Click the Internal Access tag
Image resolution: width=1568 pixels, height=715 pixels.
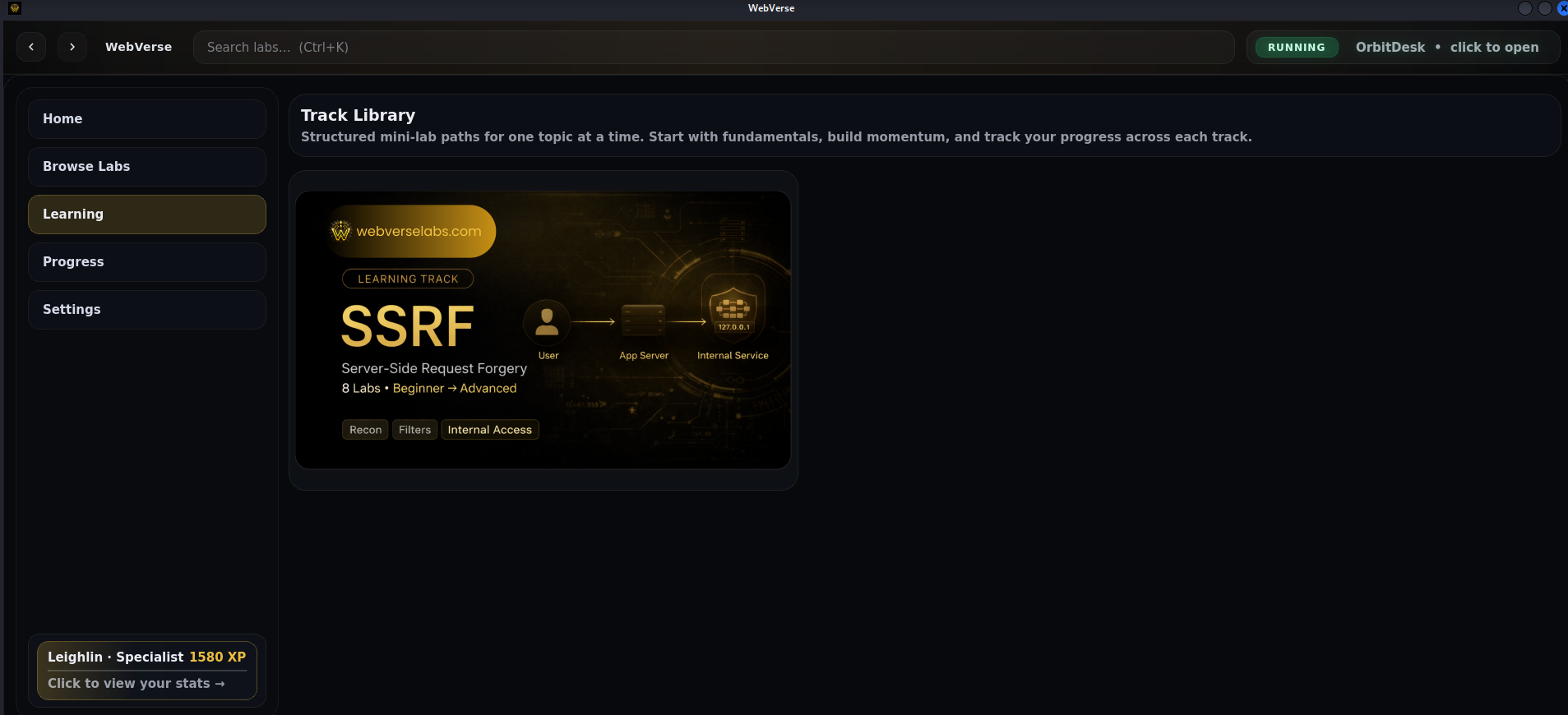(489, 430)
